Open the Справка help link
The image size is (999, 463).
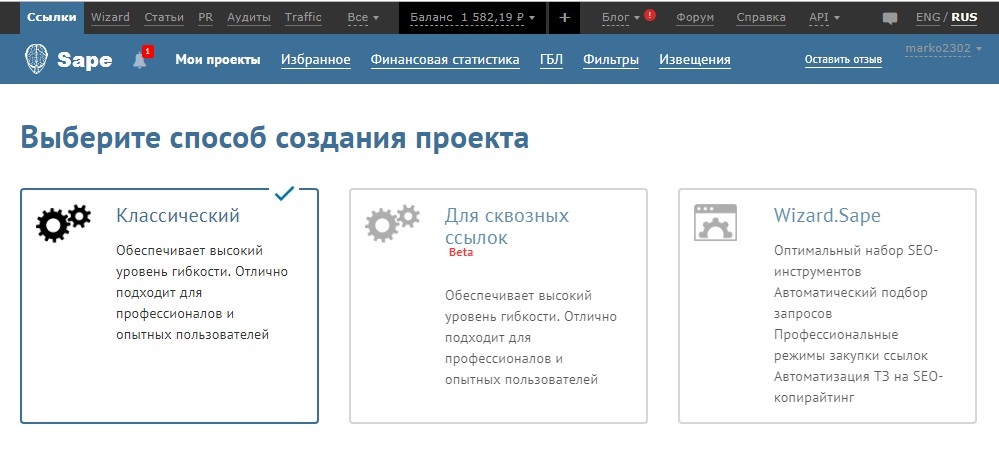point(761,17)
